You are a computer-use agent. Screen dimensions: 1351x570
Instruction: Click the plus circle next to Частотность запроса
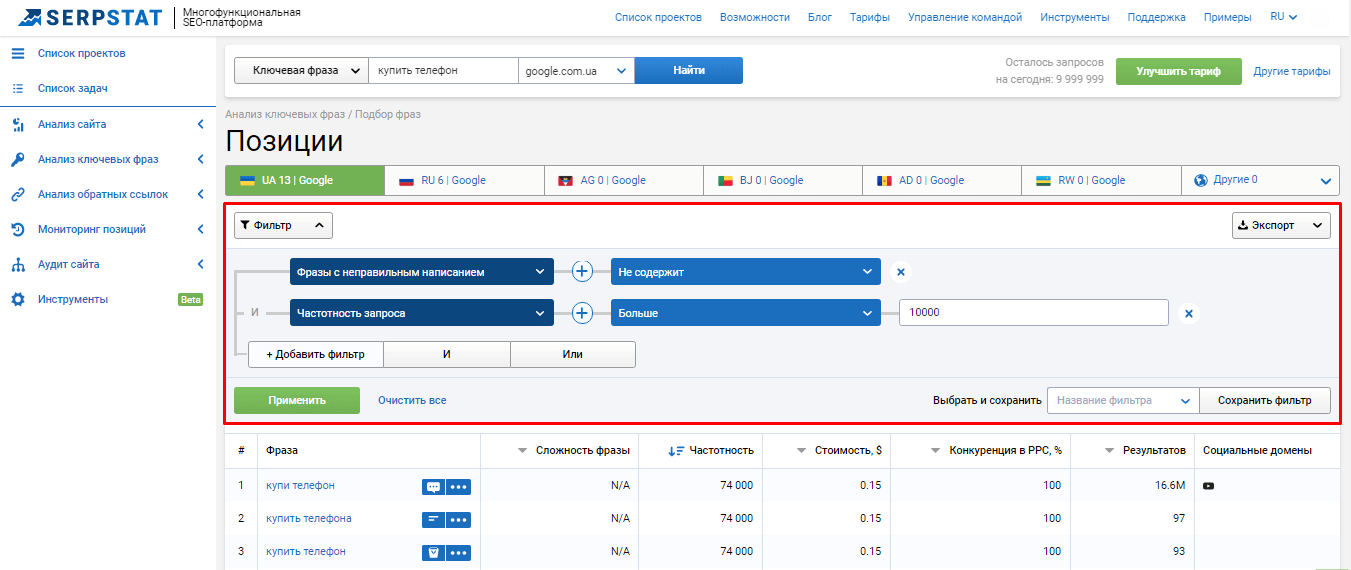coord(583,313)
